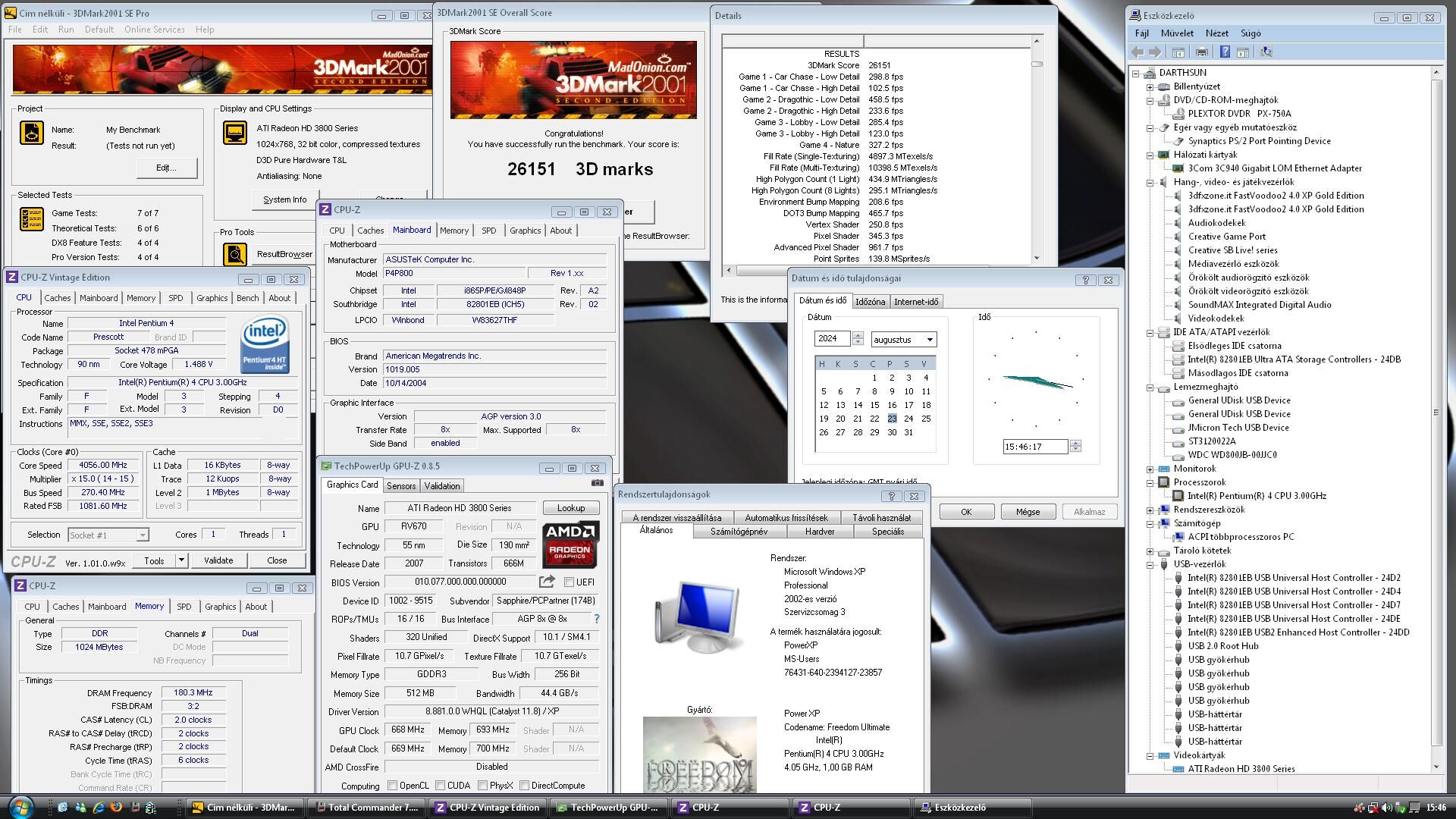Click the GPU-Z screenshot camera icon

[598, 483]
